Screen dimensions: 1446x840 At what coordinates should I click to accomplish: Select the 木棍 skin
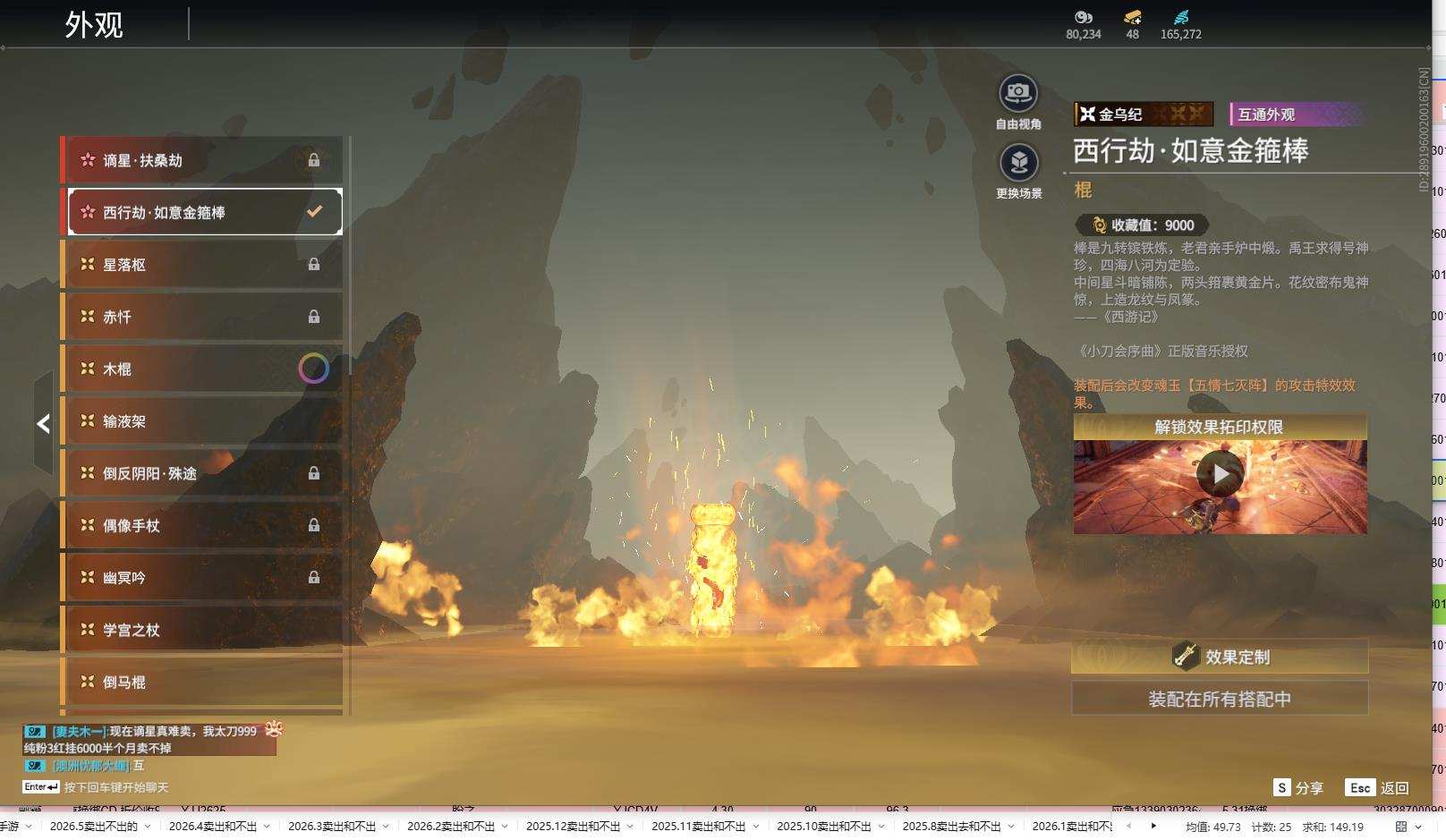tap(202, 369)
